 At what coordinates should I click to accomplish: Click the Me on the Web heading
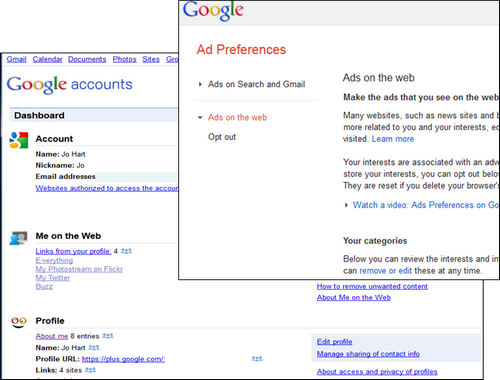[x=68, y=236]
